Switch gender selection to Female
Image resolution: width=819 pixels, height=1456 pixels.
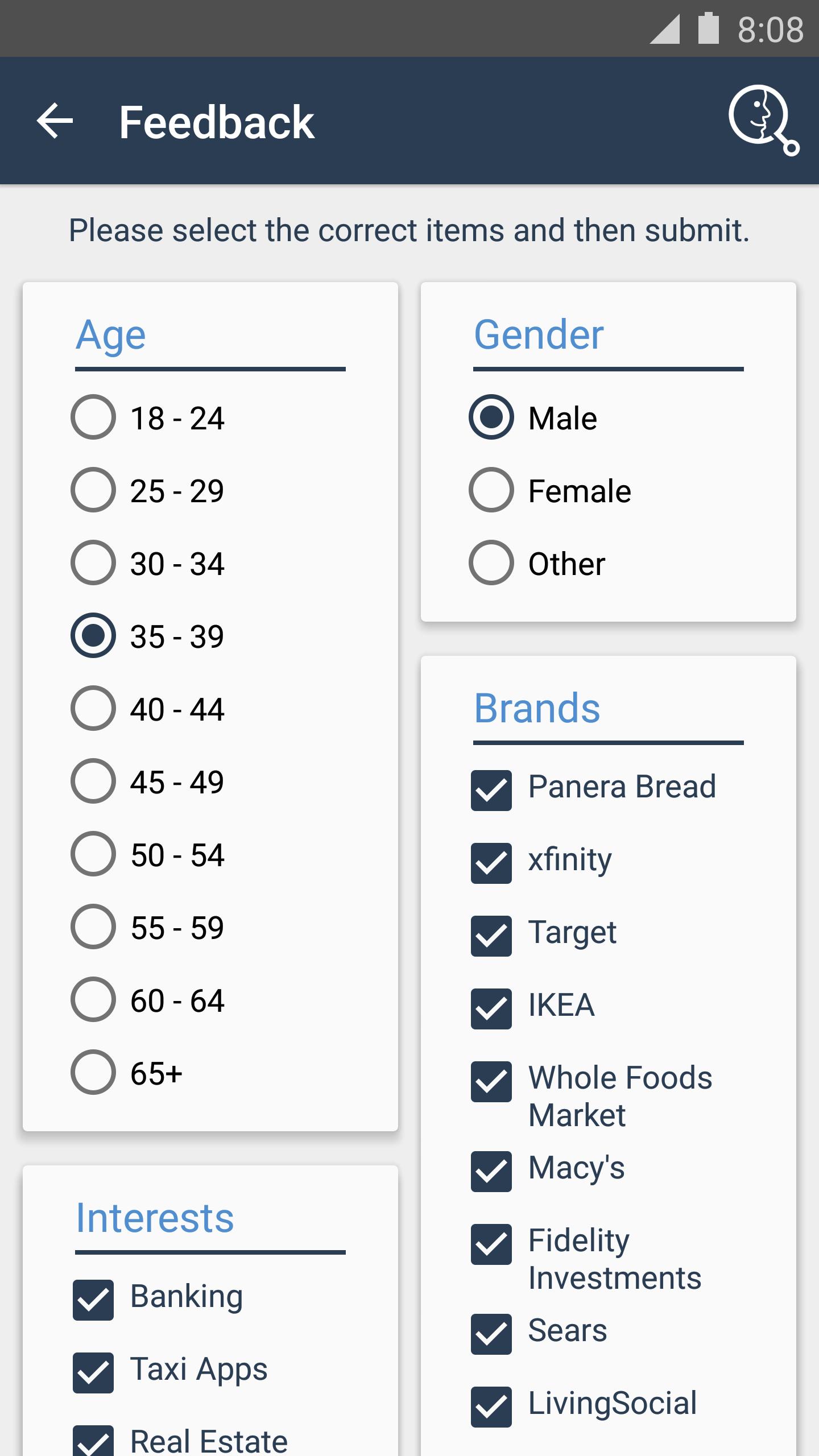point(491,490)
